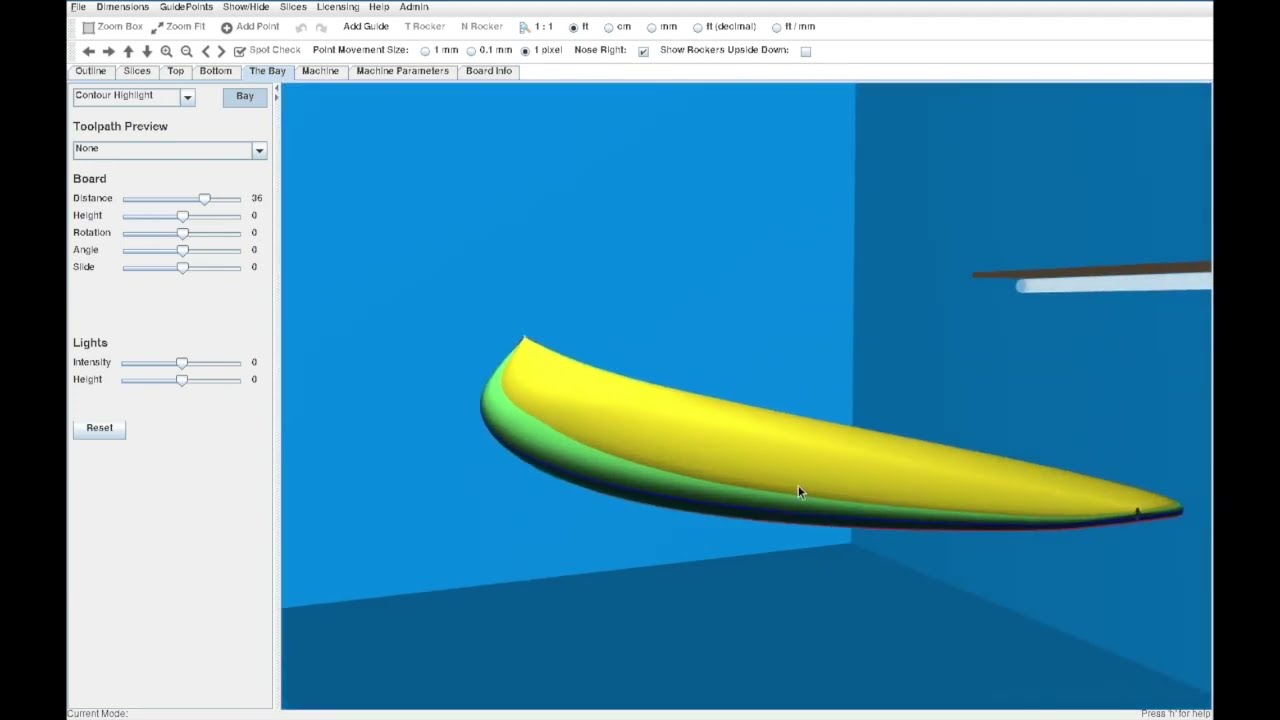Click the Bay button

[x=245, y=96]
